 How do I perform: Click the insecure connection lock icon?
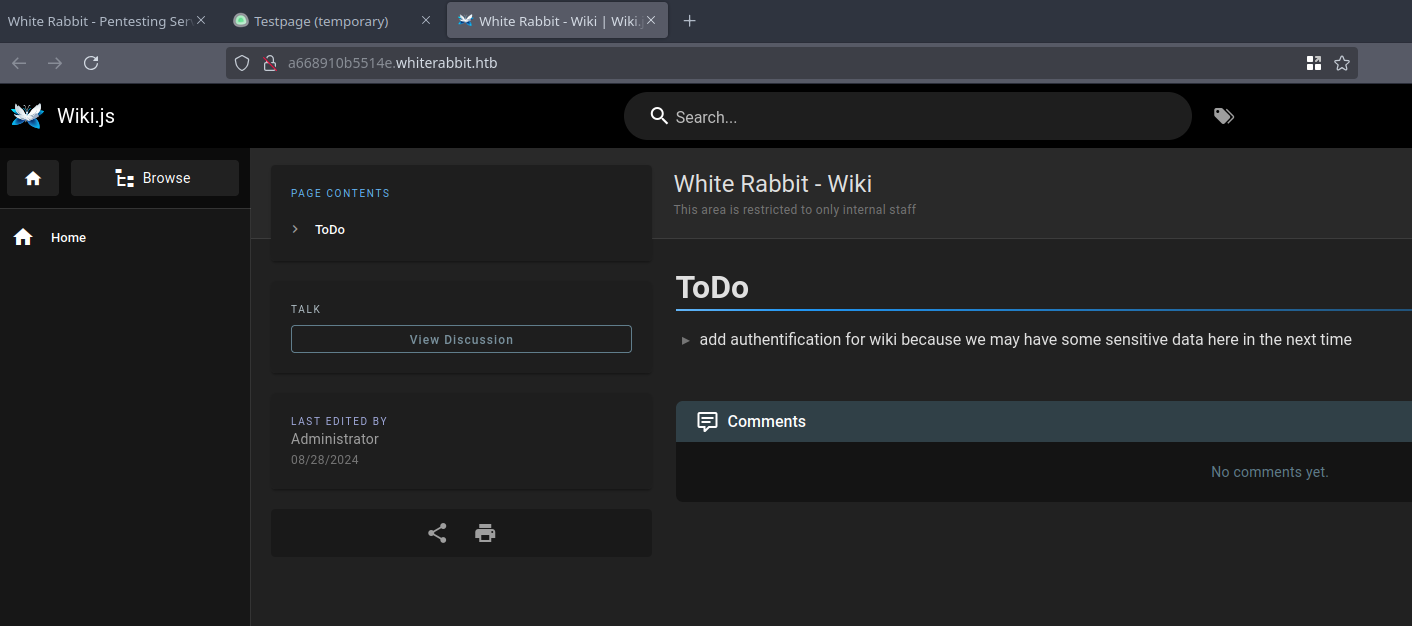(268, 63)
